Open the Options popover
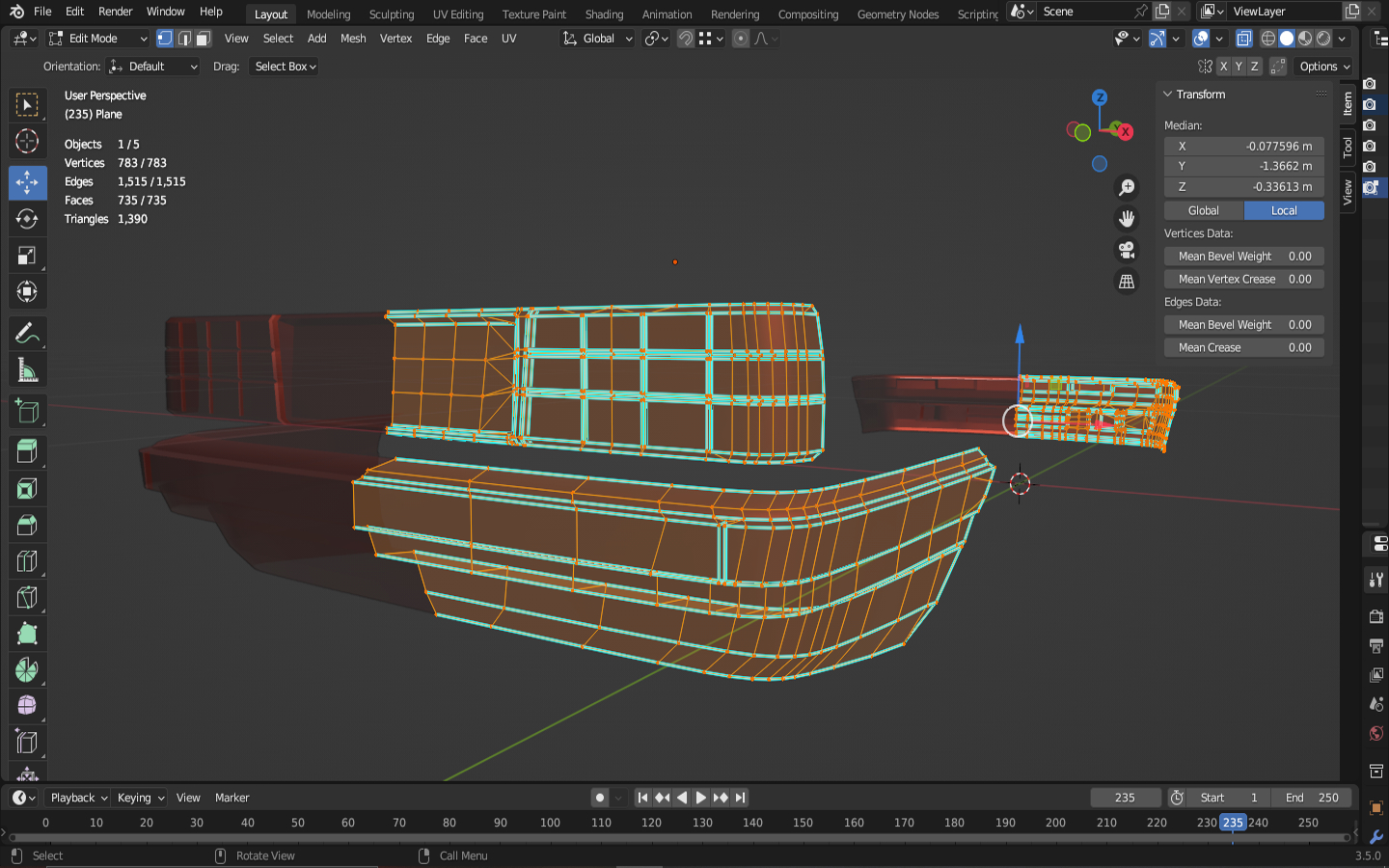1389x868 pixels. tap(1324, 67)
